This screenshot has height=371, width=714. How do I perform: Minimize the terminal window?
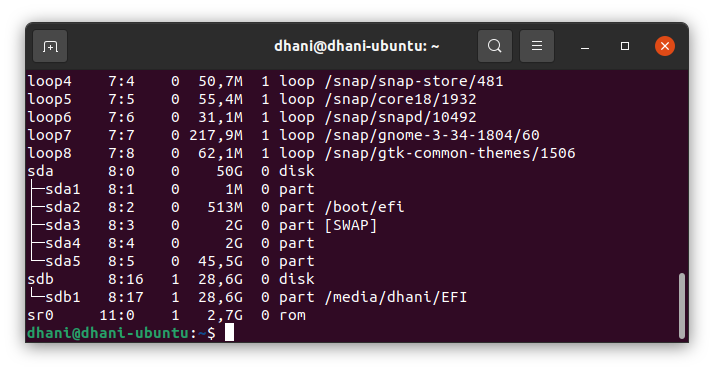(585, 46)
